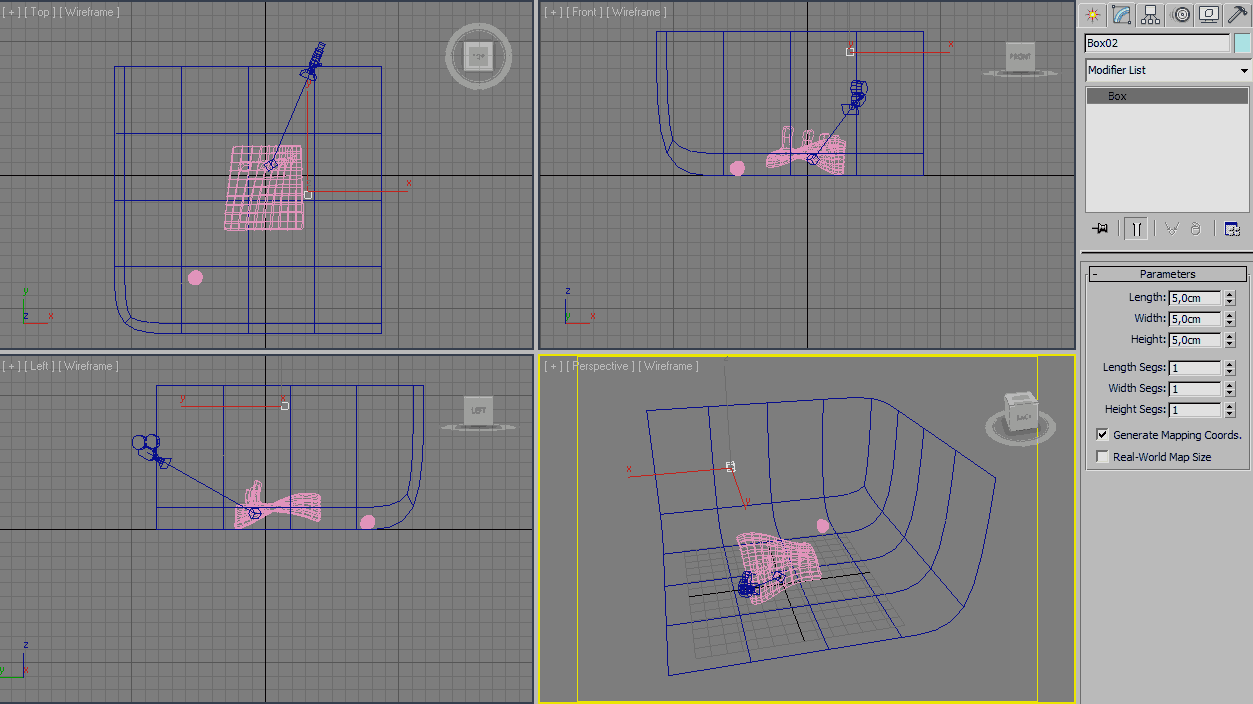Open the [Left] point-of-view menu

tap(40, 366)
